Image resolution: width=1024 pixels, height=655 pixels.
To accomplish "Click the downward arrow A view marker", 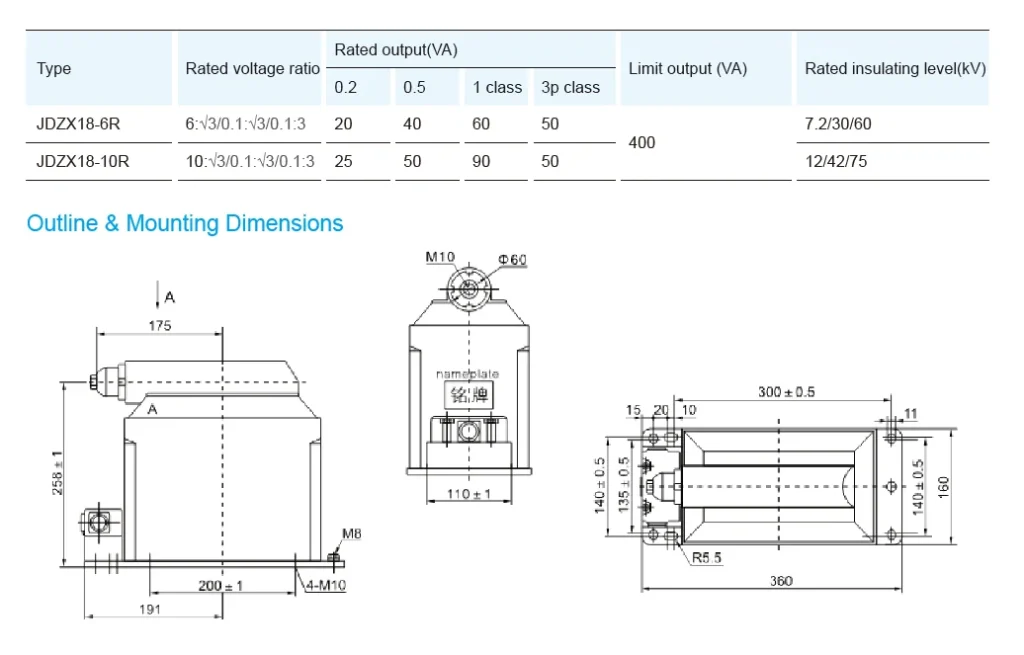I will (x=157, y=296).
